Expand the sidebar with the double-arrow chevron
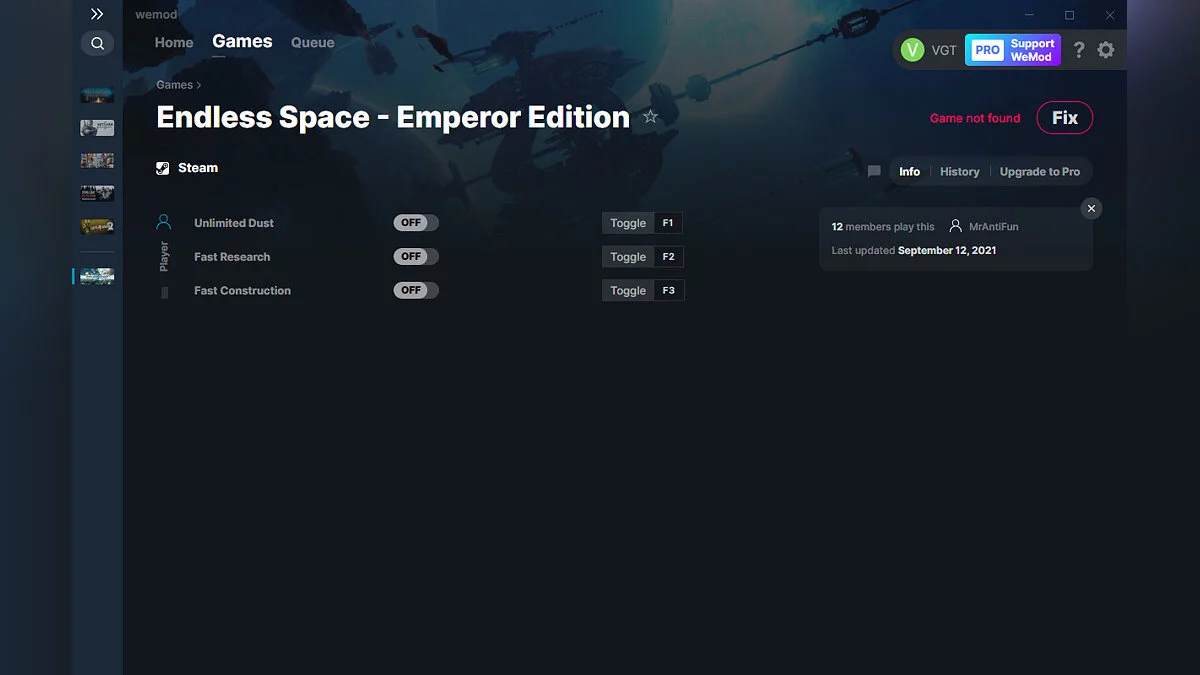This screenshot has width=1200, height=675. 96,14
